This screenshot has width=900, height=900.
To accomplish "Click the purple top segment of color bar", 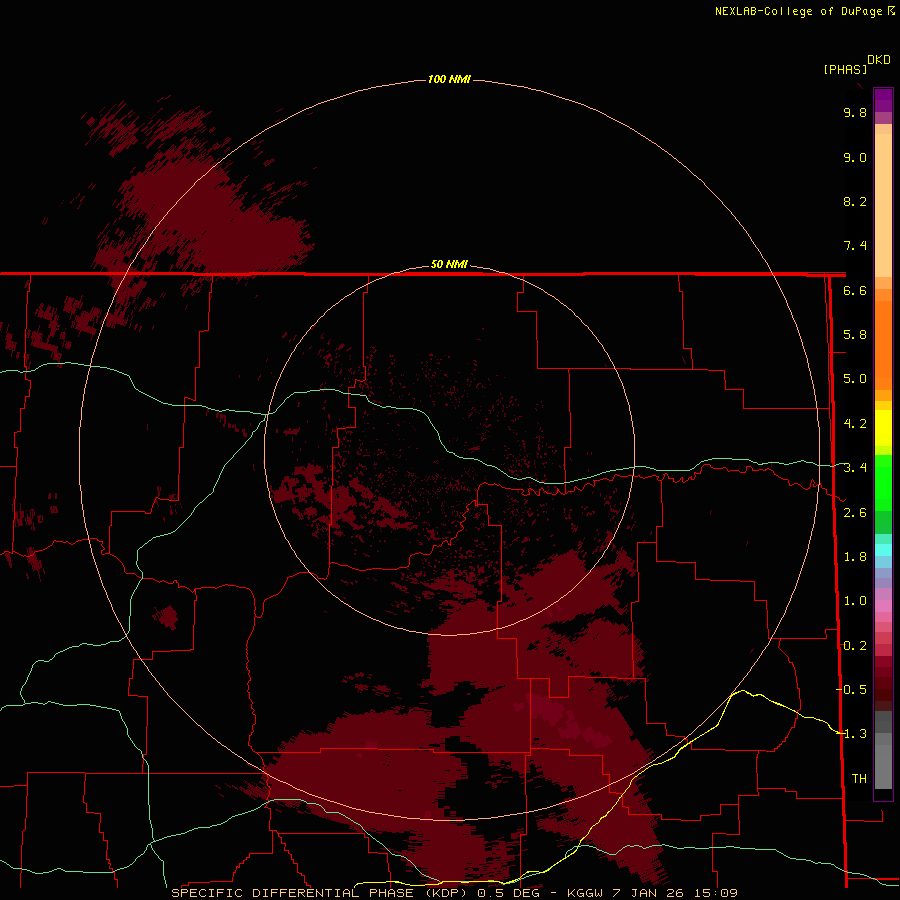I will click(x=883, y=100).
